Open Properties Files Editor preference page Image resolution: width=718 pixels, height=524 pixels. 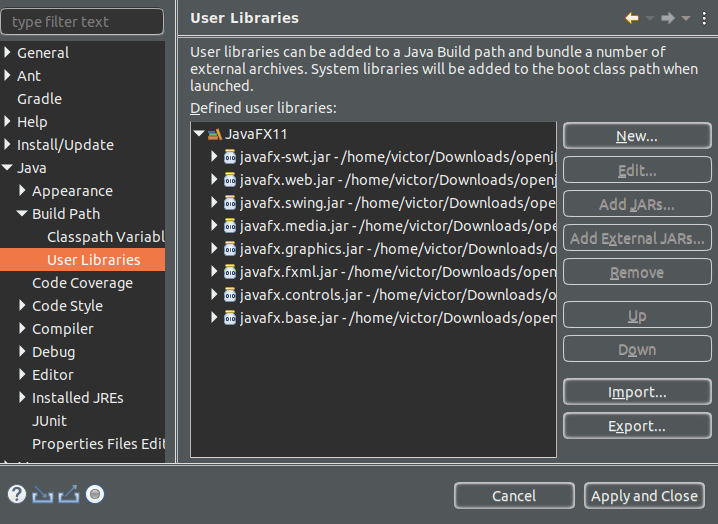[x=98, y=444]
